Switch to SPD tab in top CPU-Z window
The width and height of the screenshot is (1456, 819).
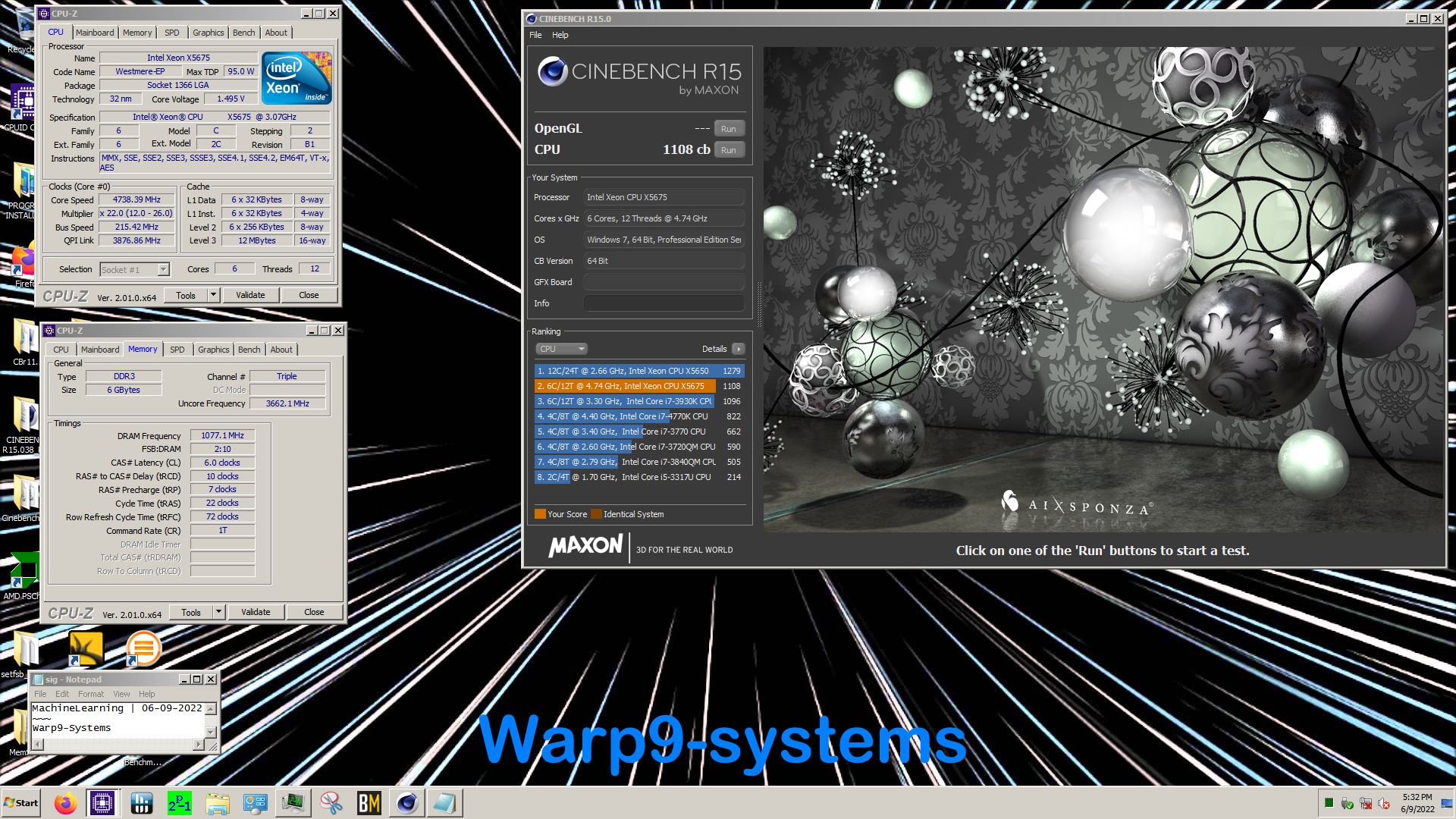tap(172, 33)
